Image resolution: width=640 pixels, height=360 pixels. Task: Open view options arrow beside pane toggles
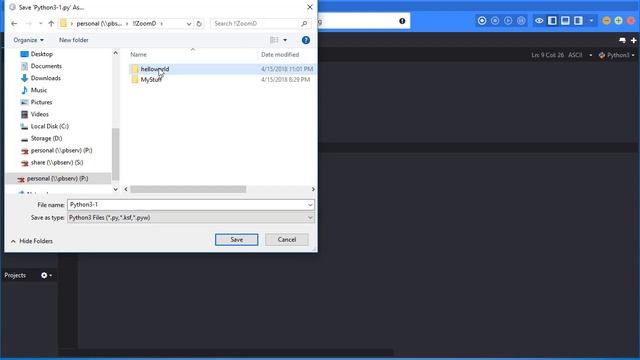coord(591,20)
